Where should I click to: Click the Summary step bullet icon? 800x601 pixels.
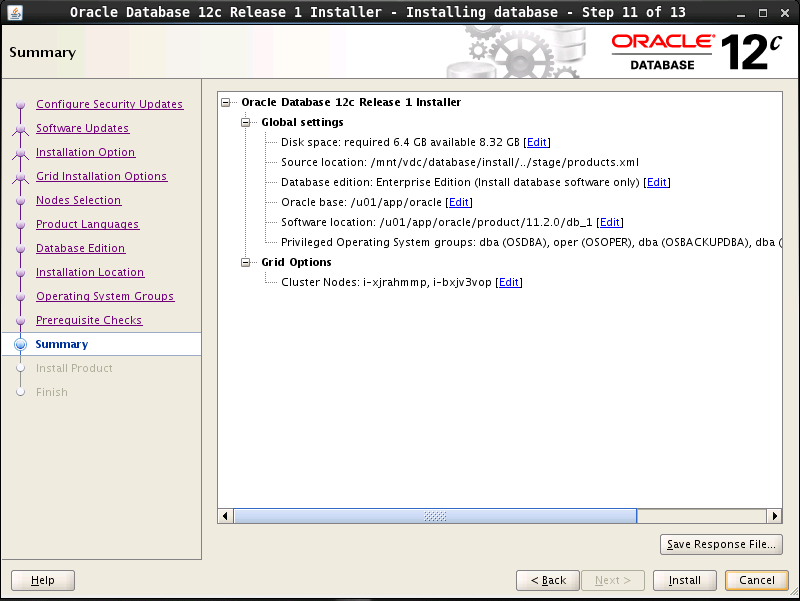(x=20, y=344)
